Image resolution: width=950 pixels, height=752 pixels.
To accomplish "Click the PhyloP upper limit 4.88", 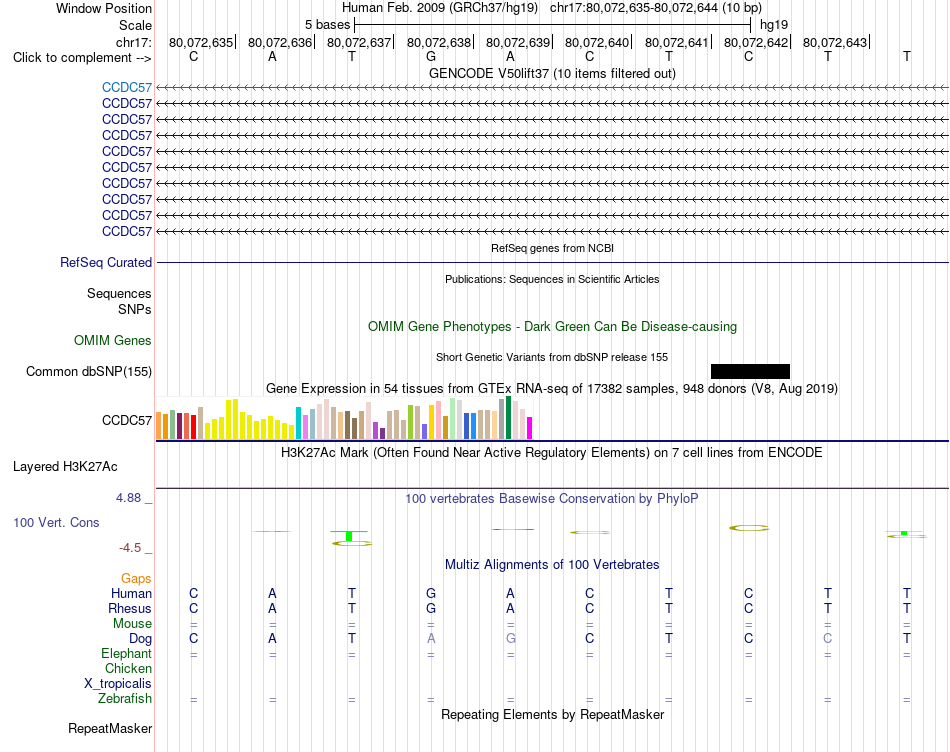I will pos(128,498).
